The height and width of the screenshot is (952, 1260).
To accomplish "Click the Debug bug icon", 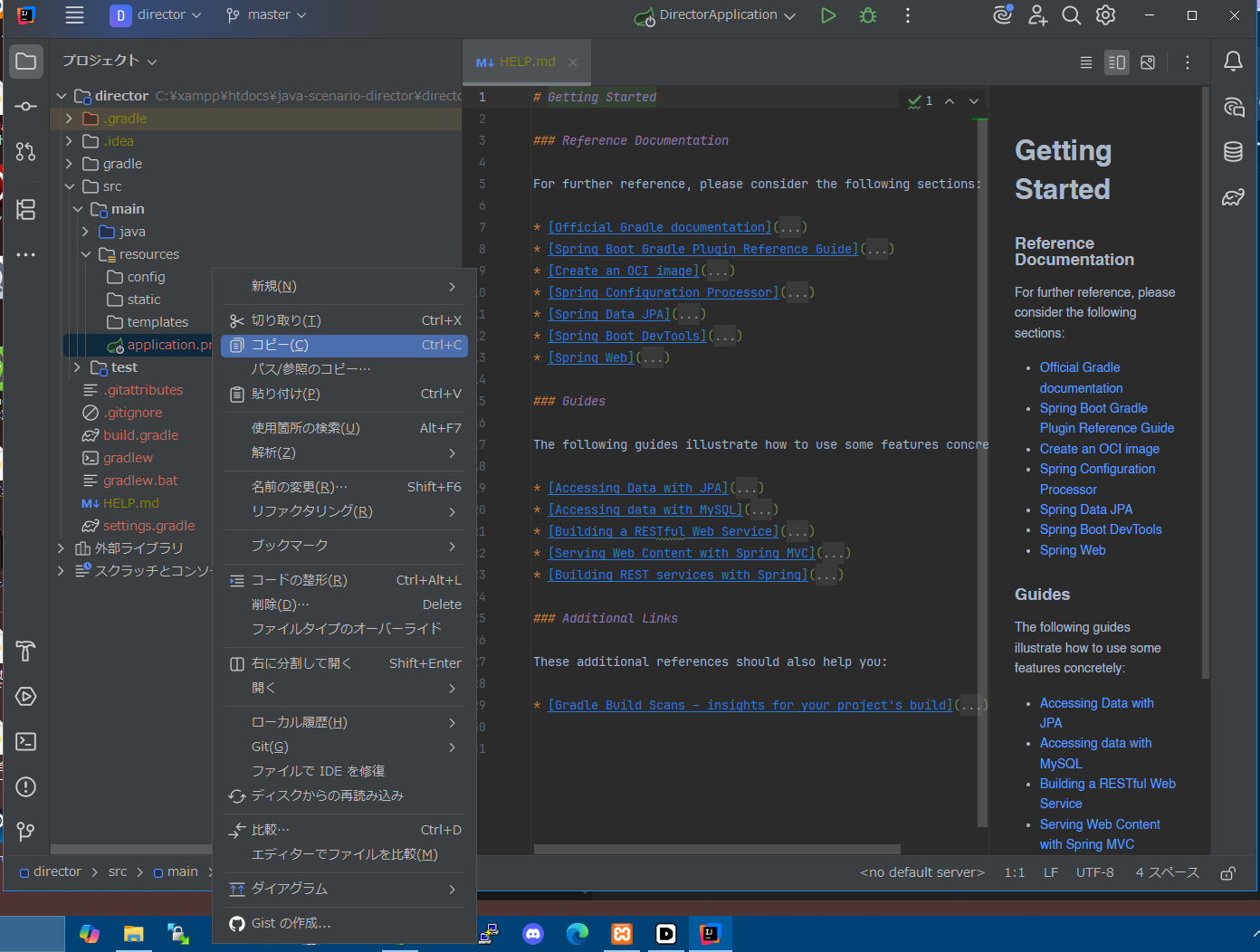I will pos(868,15).
